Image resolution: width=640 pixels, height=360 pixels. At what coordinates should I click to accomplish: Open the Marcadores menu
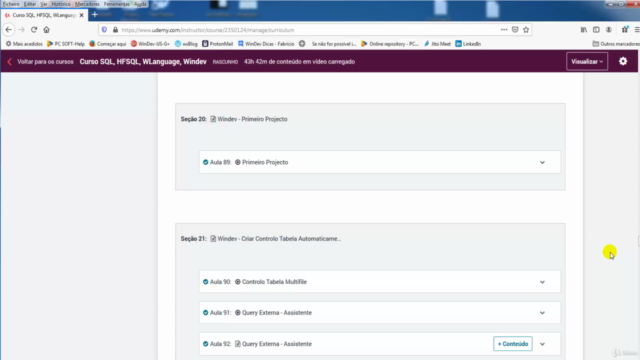(x=87, y=4)
